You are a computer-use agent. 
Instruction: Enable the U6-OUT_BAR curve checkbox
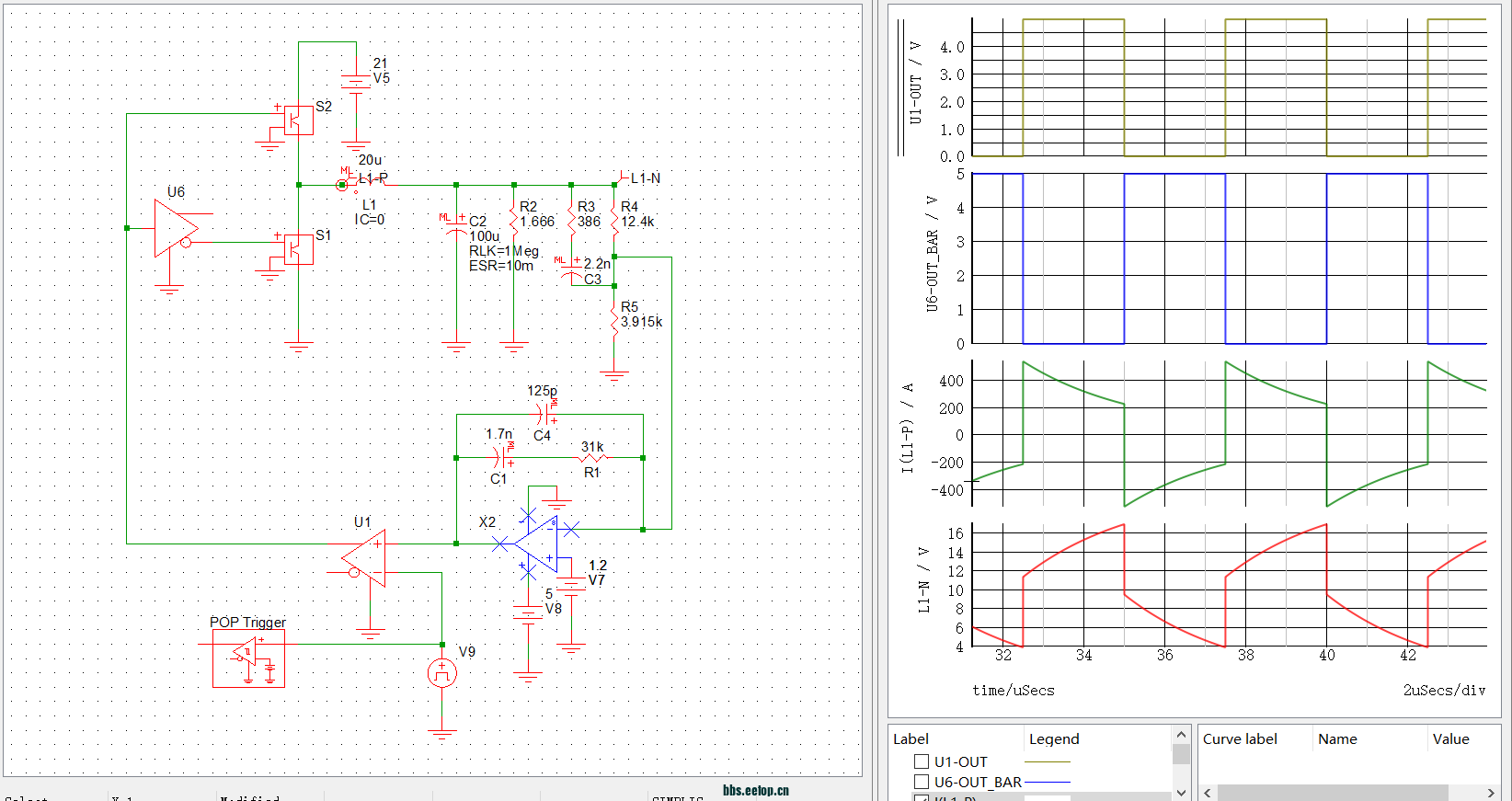click(922, 782)
